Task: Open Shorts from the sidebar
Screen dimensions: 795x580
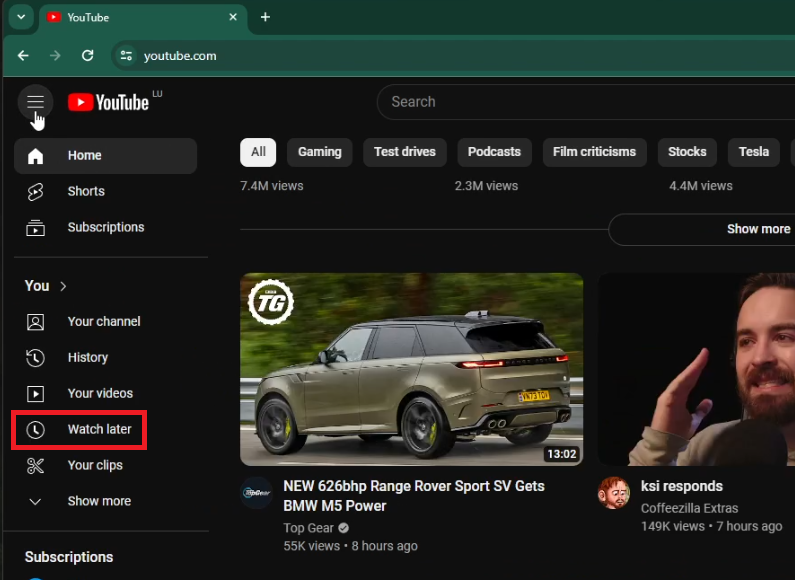Action: pyautogui.click(x=86, y=191)
